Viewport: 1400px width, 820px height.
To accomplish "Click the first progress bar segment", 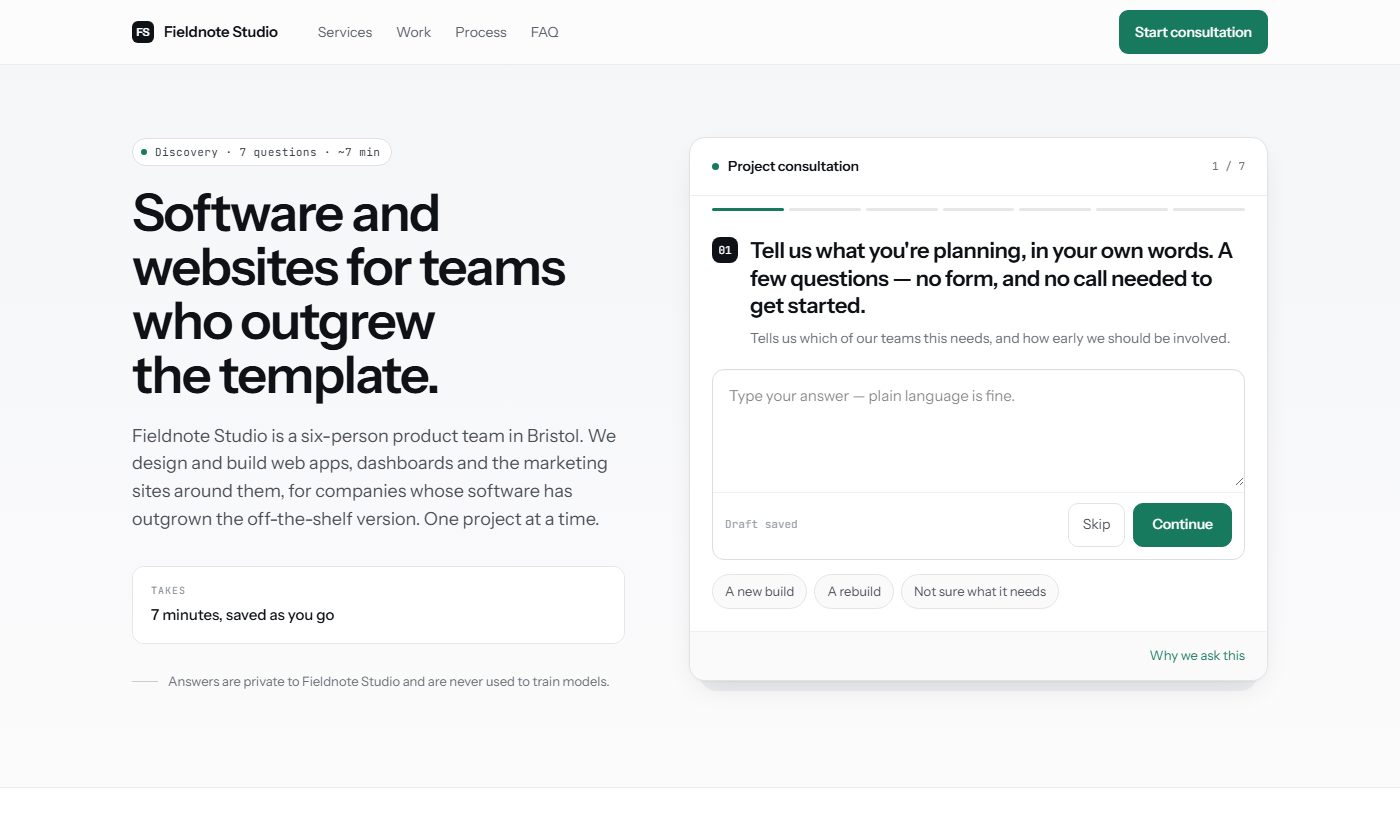I will [x=748, y=209].
